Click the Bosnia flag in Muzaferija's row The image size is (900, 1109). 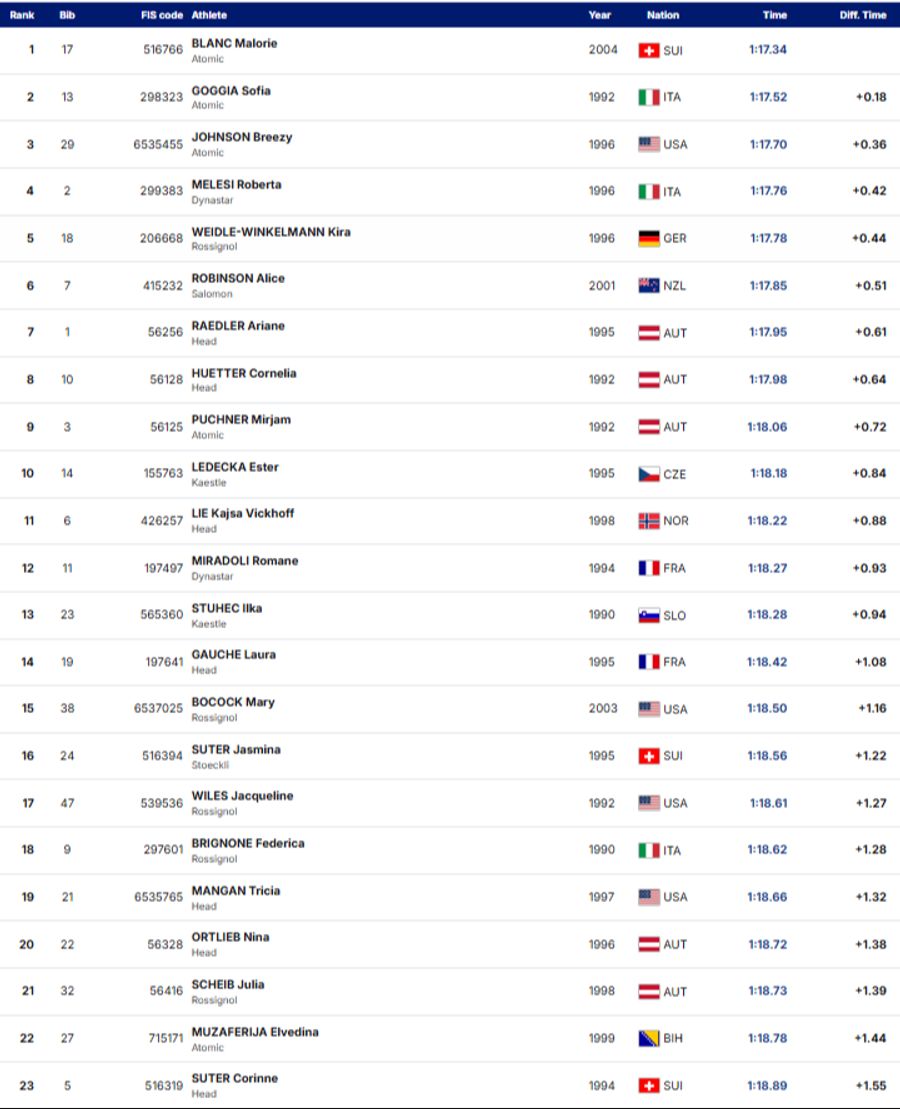coord(649,1039)
